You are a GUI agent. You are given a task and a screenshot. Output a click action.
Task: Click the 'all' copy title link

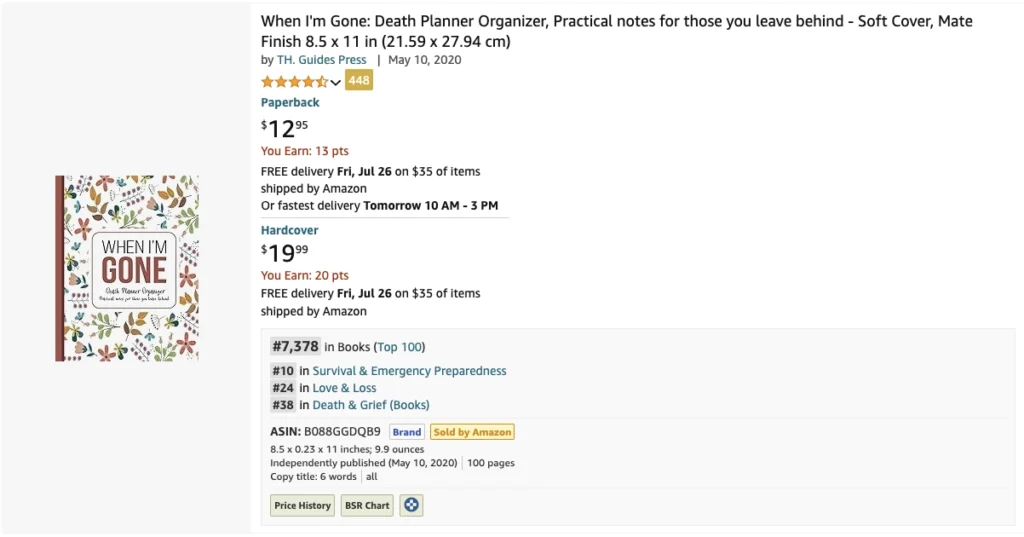tap(372, 476)
